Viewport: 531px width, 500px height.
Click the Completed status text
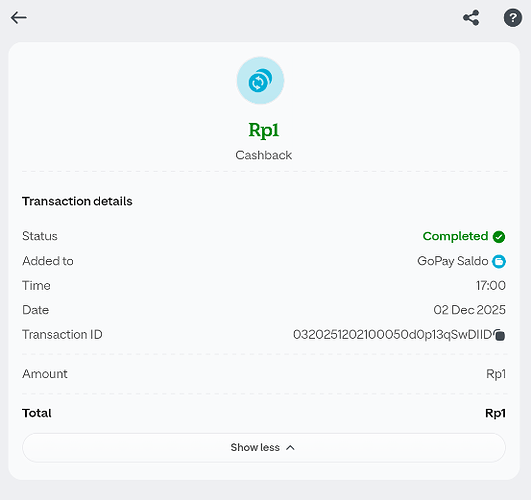point(455,236)
